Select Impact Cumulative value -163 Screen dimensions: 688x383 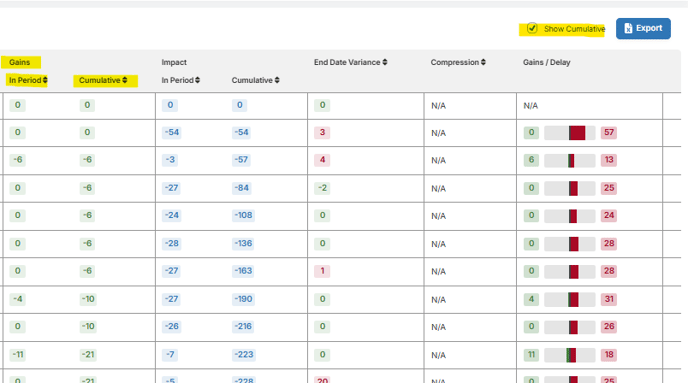click(243, 271)
